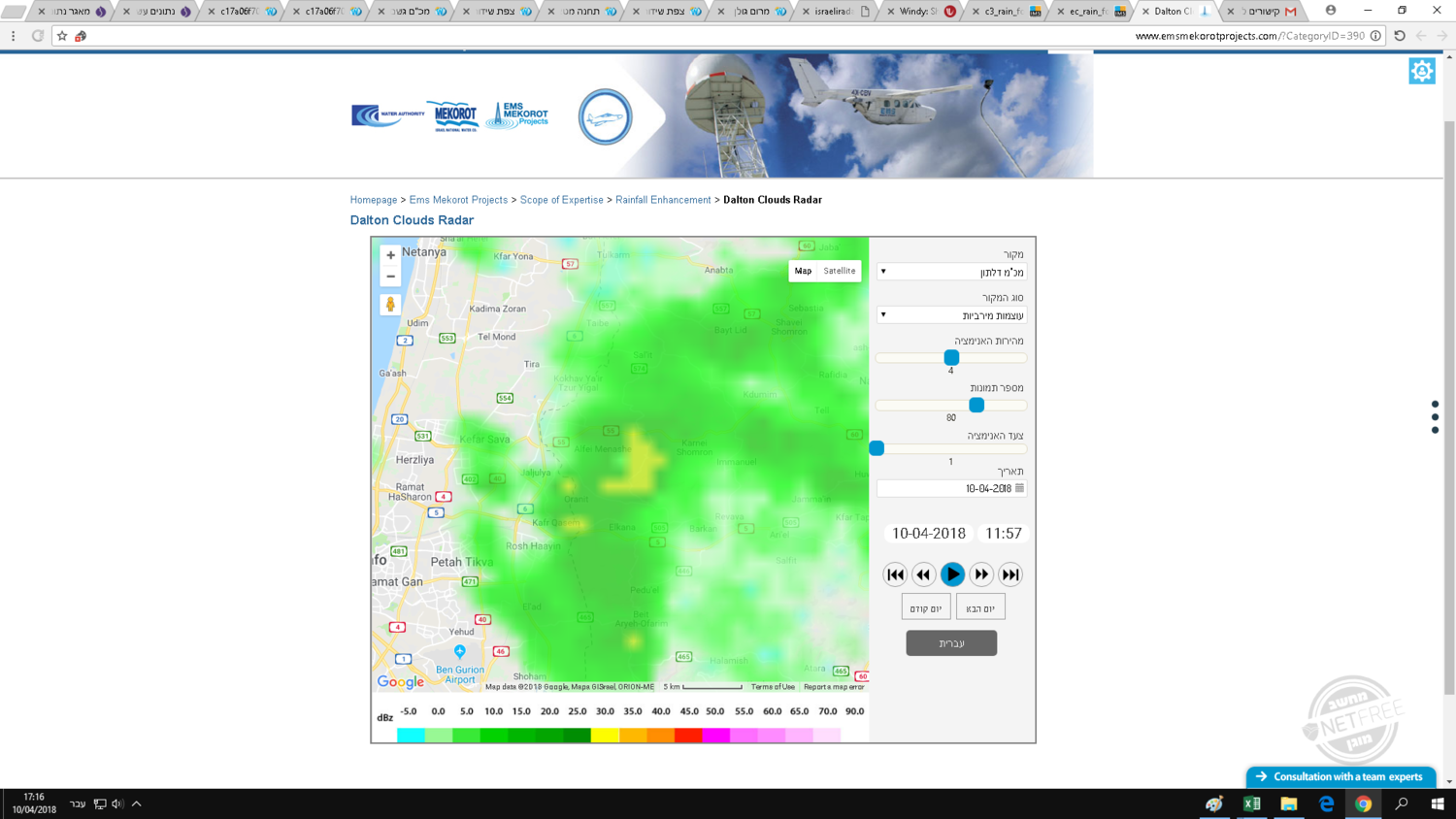The width and height of the screenshot is (1456, 819).
Task: Step back one radar frame
Action: click(x=923, y=574)
